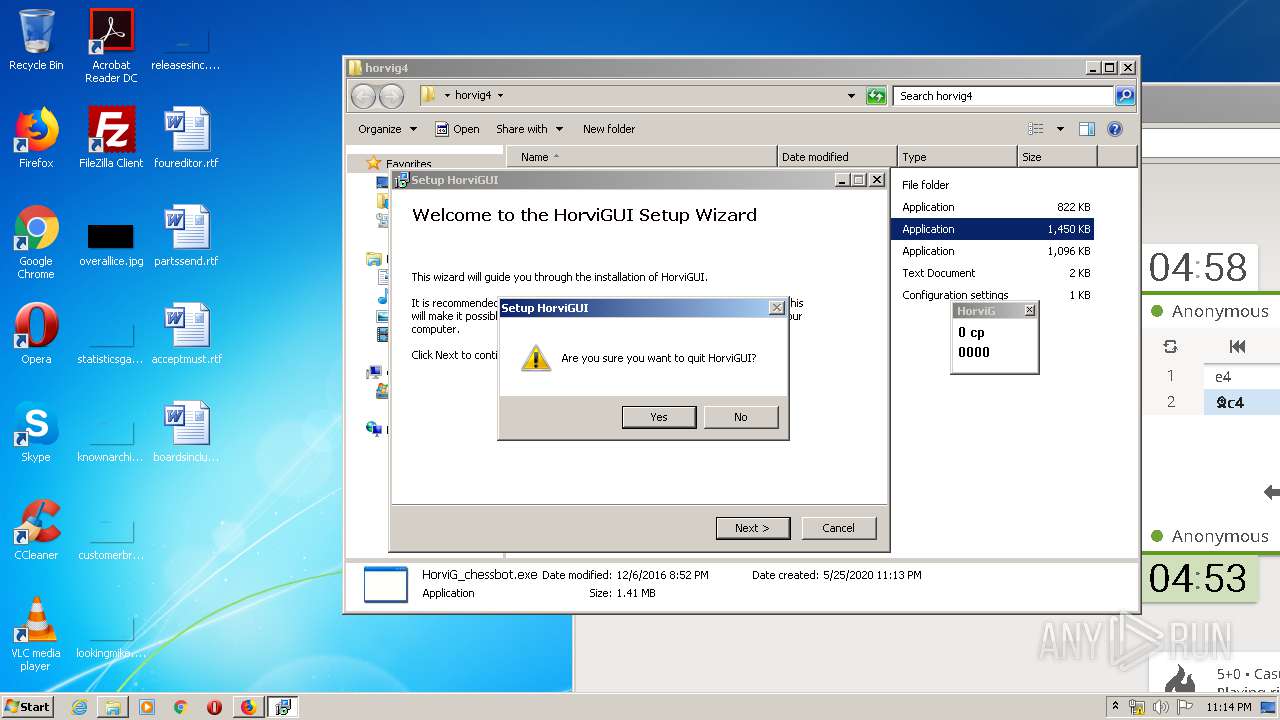Click Cancel in the Setup Wizard
The width and height of the screenshot is (1280, 720).
(x=838, y=528)
